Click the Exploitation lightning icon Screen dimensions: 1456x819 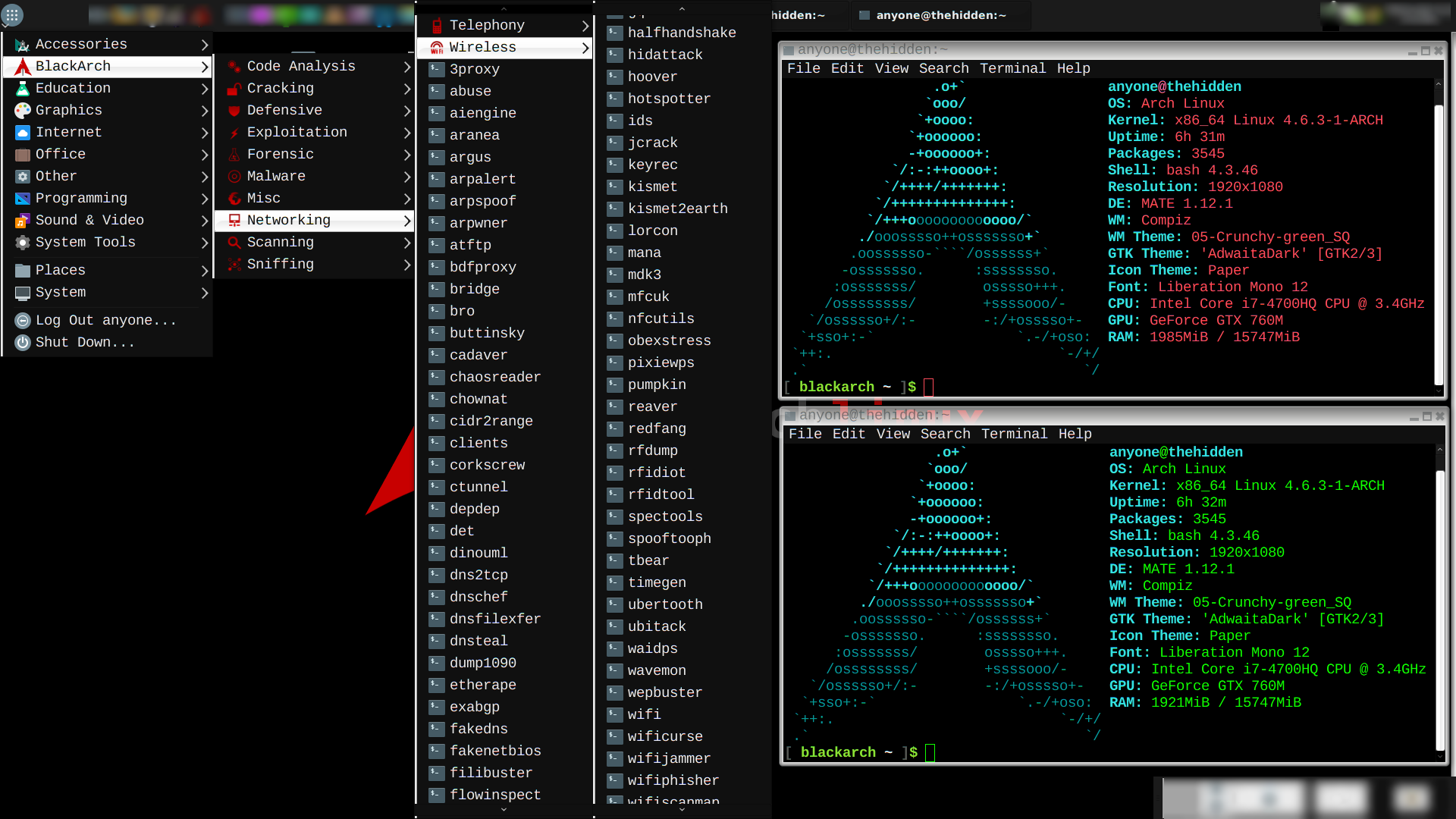coord(234,133)
